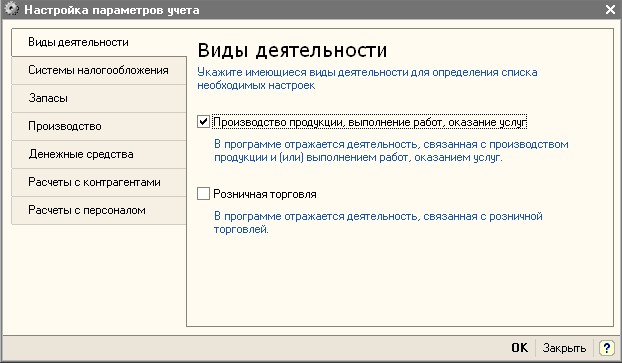Select the Виды деятельности tab
This screenshot has height=363, width=622.
click(99, 42)
